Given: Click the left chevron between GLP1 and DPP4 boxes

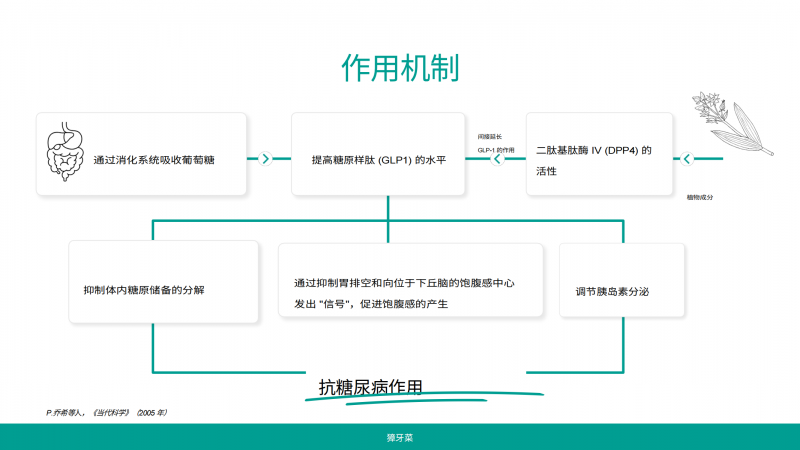Looking at the screenshot, I should [x=497, y=158].
